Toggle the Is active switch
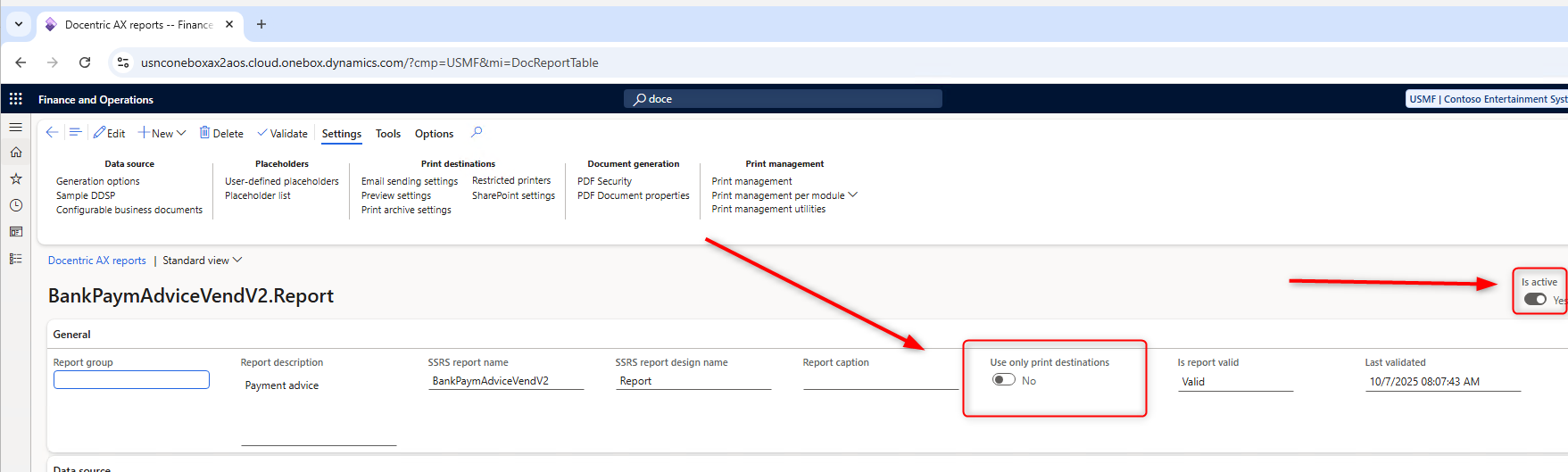The height and width of the screenshot is (472, 1568). [x=1535, y=300]
